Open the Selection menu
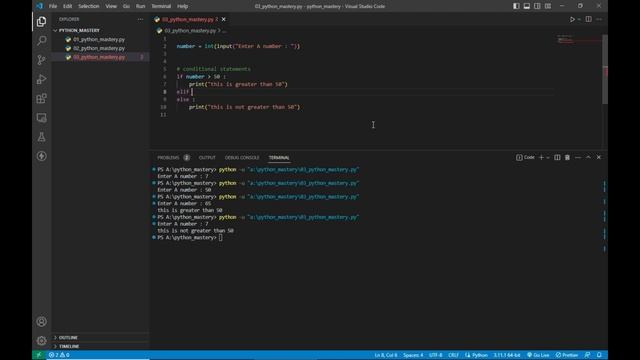 tap(89, 6)
